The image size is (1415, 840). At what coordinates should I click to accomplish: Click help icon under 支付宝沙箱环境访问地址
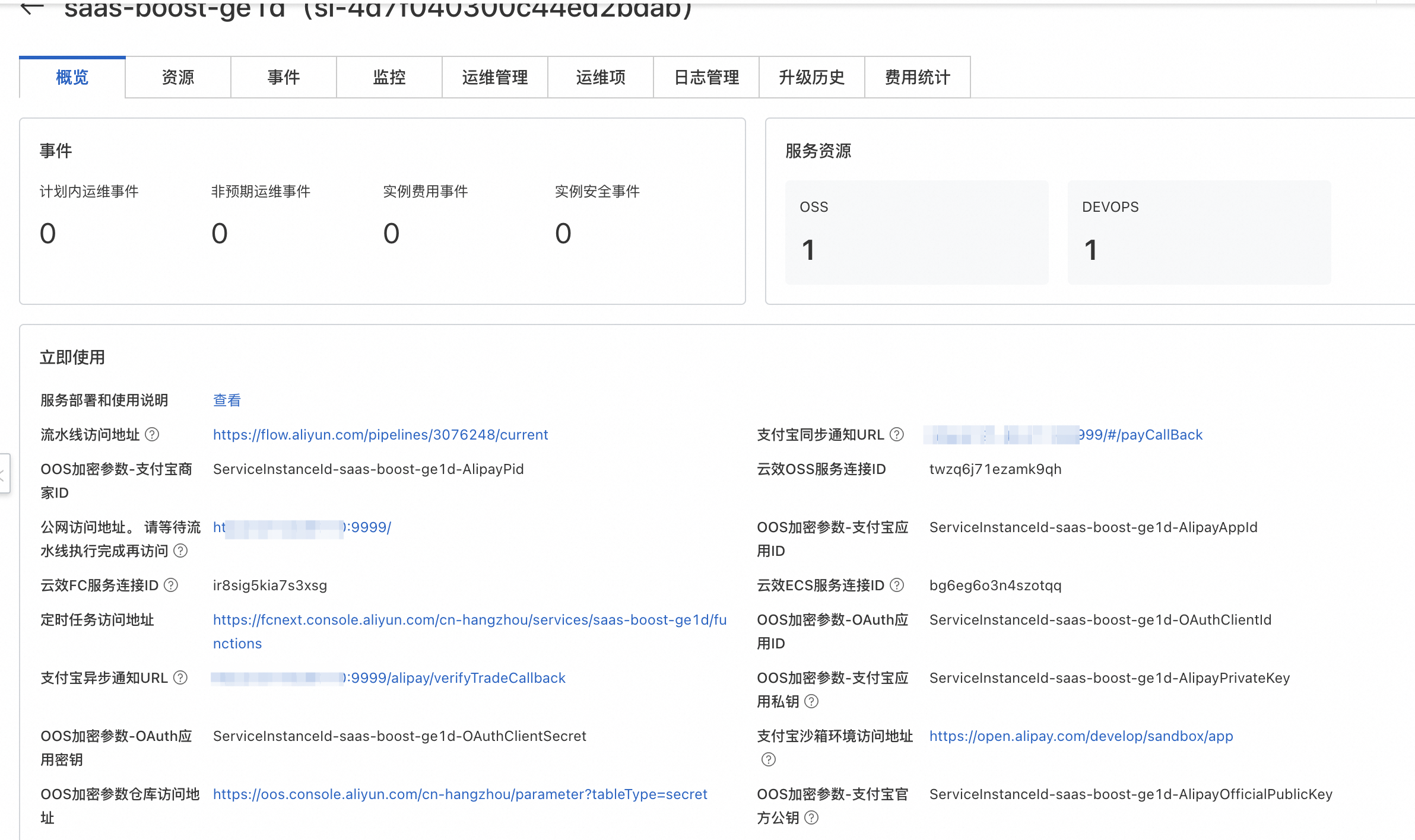(769, 759)
